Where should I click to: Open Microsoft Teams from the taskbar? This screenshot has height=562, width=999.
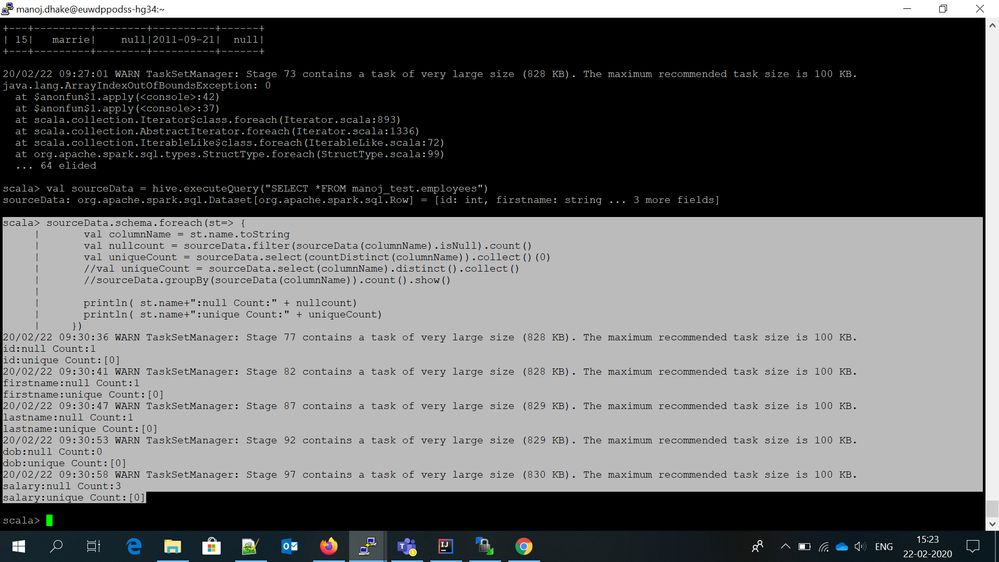[406, 547]
